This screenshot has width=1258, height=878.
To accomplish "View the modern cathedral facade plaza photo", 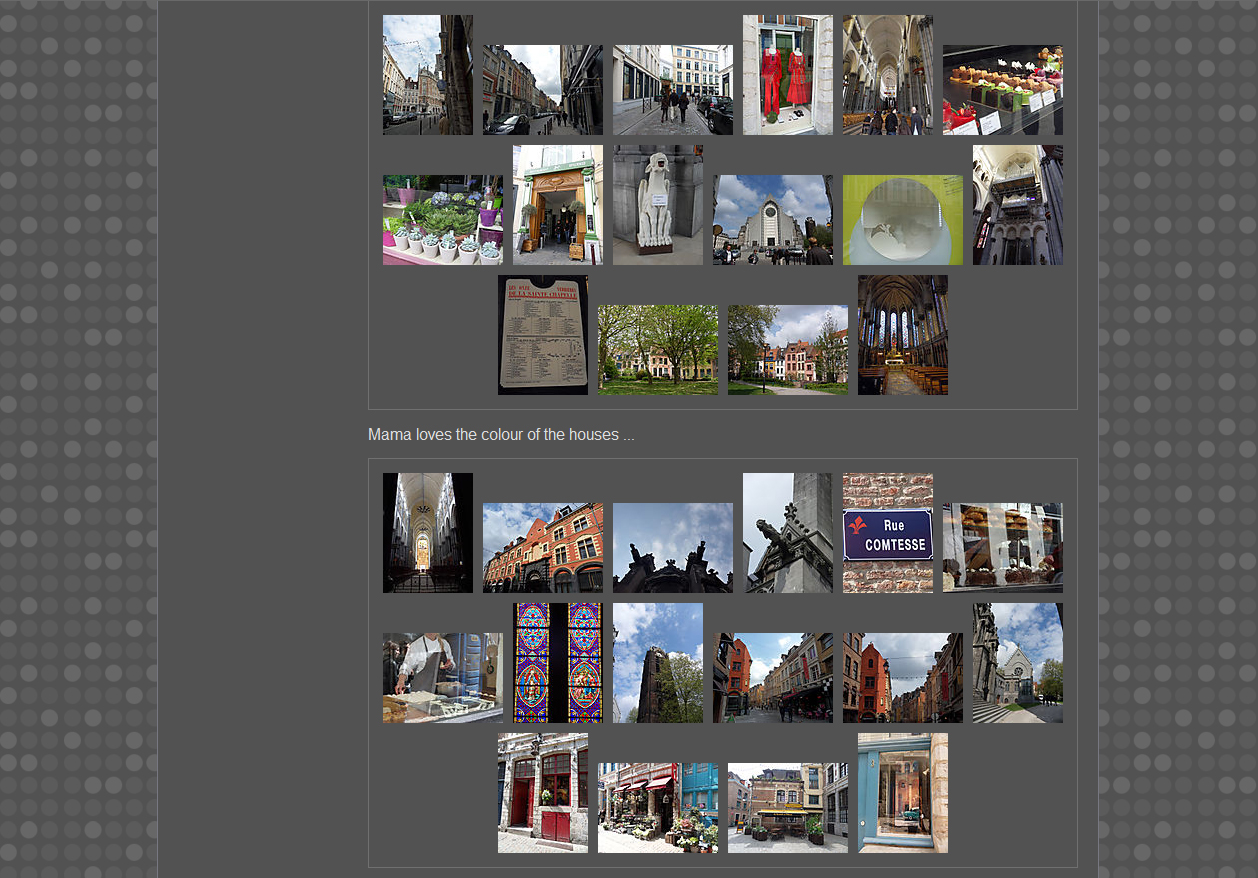I will pos(772,220).
